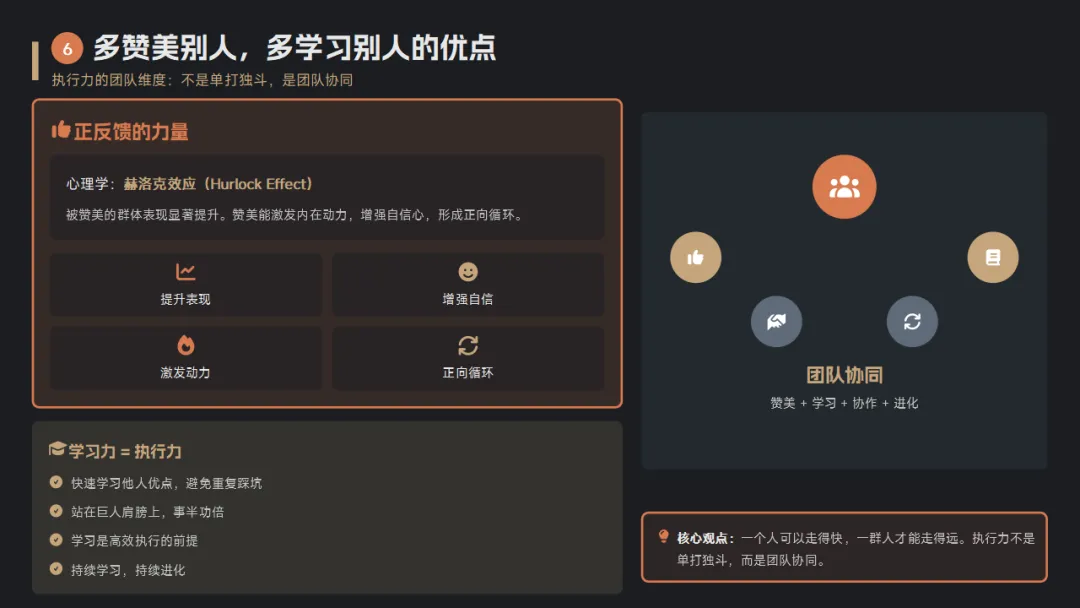Click the gray handshake circle icon
The width and height of the screenshot is (1080, 608).
click(x=776, y=322)
